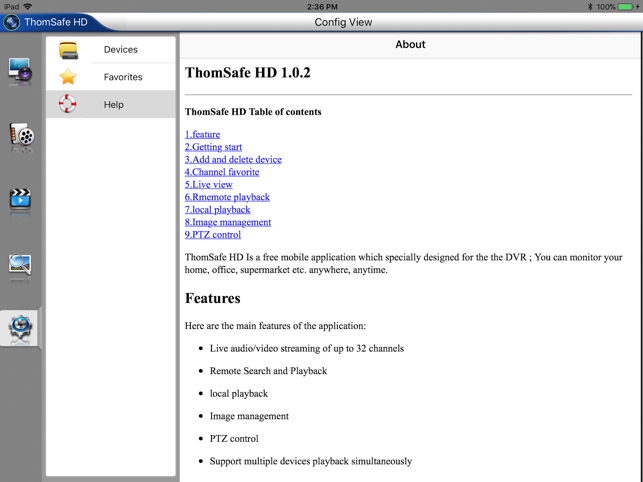The width and height of the screenshot is (643, 482).
Task: Click the Config View title
Action: tap(343, 22)
